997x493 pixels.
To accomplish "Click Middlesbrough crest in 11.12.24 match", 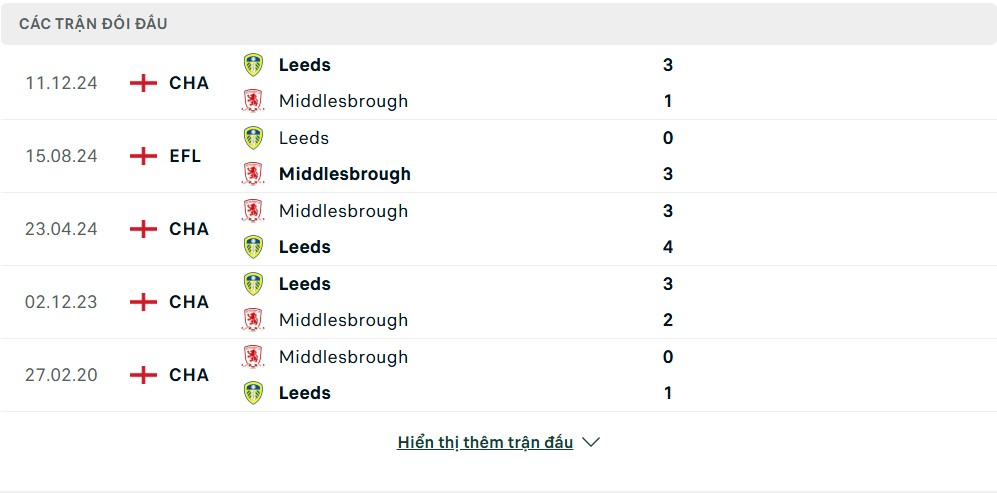I will [x=253, y=101].
